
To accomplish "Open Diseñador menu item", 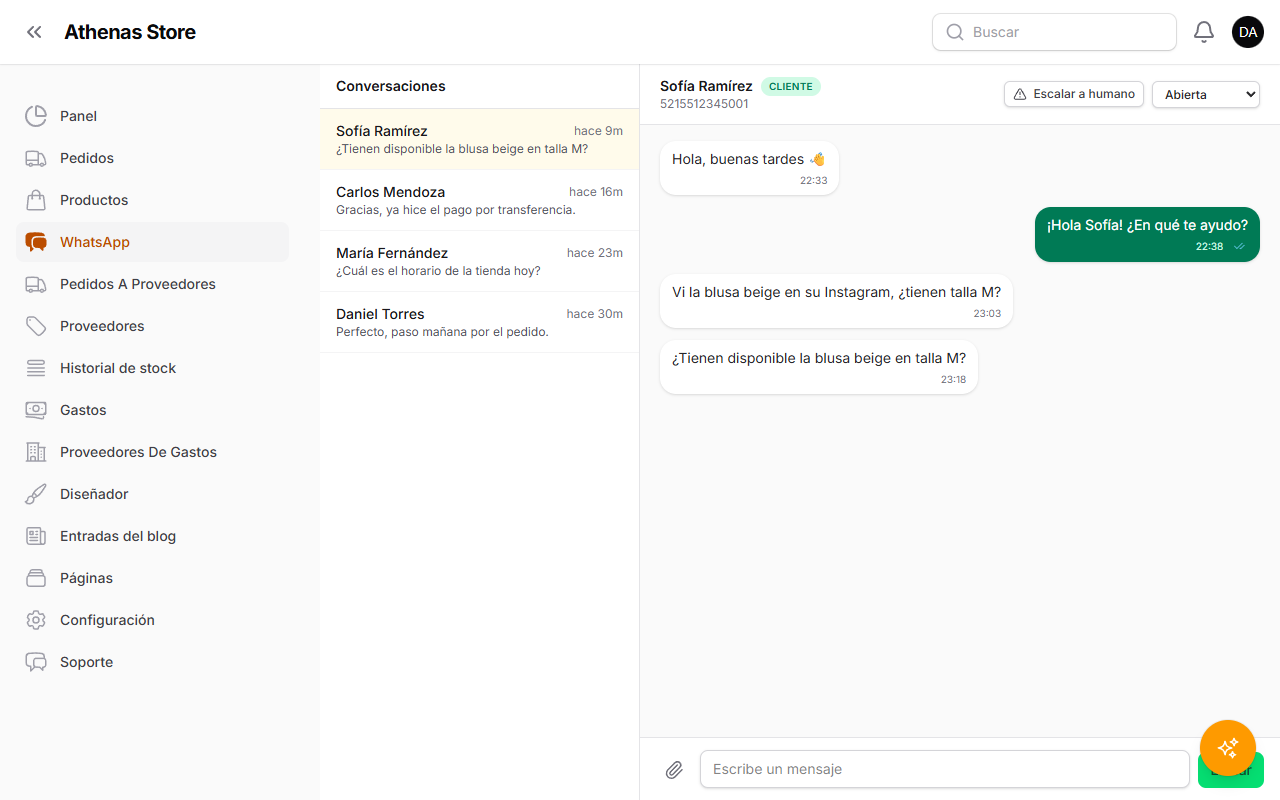I will point(152,494).
